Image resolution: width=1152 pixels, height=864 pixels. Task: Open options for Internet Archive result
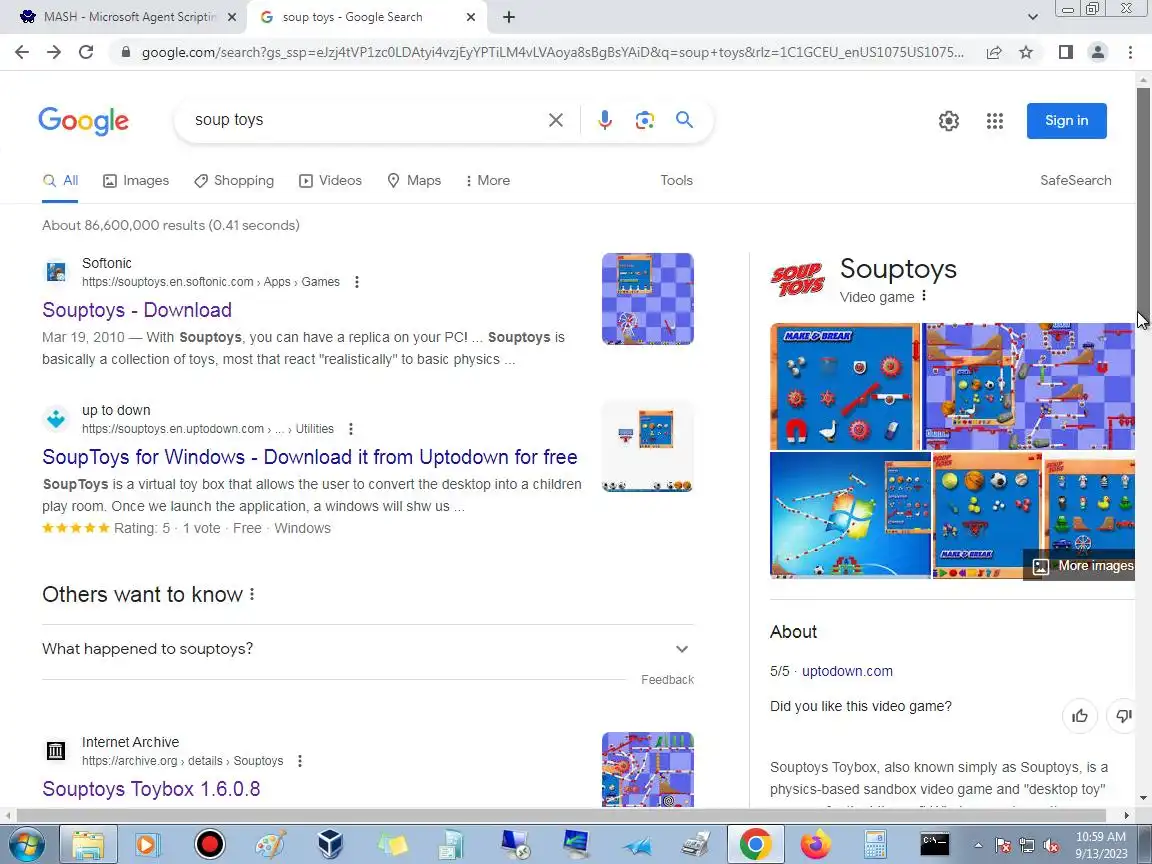[300, 761]
